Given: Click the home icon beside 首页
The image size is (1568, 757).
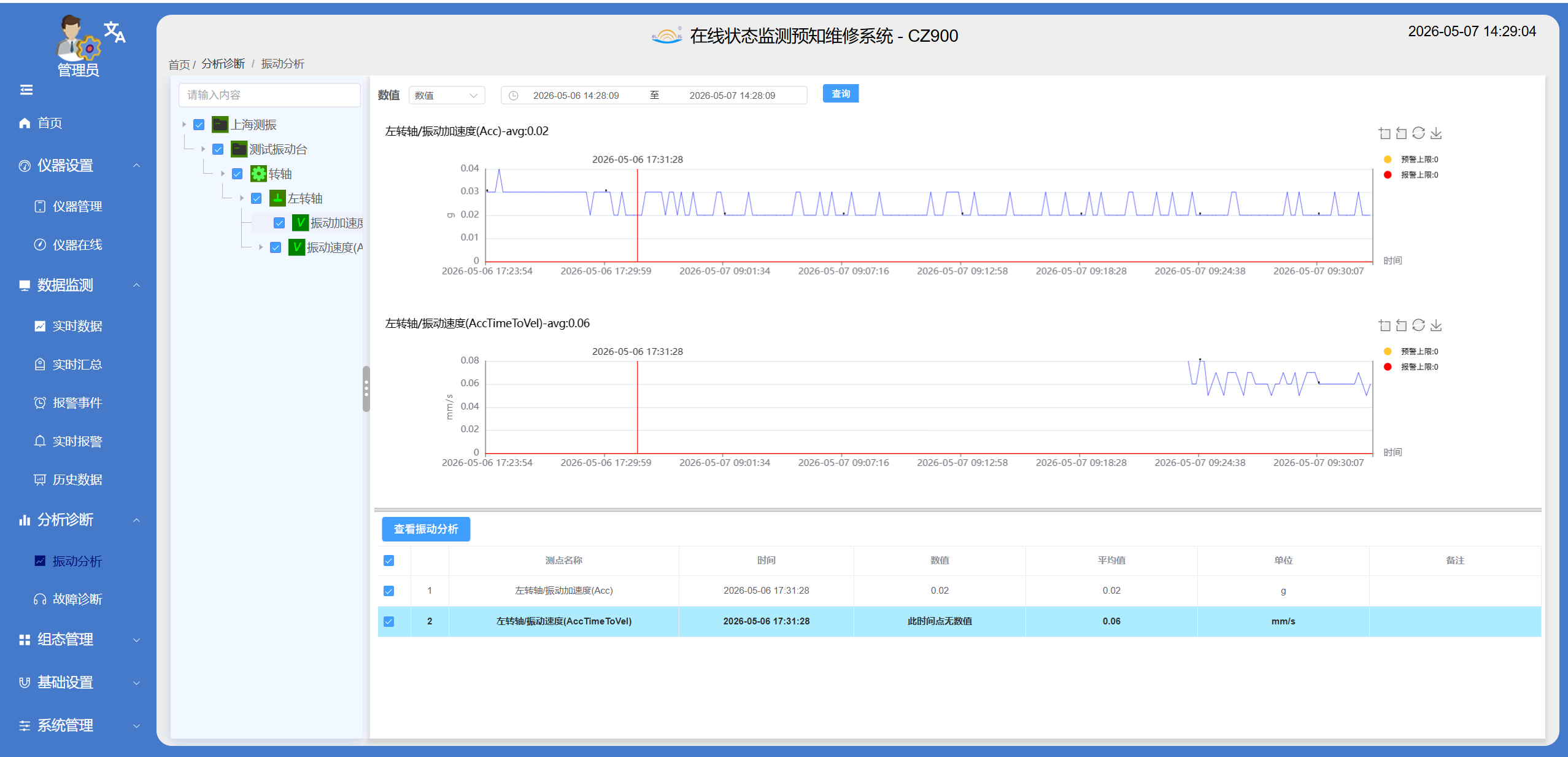Looking at the screenshot, I should pyautogui.click(x=25, y=123).
